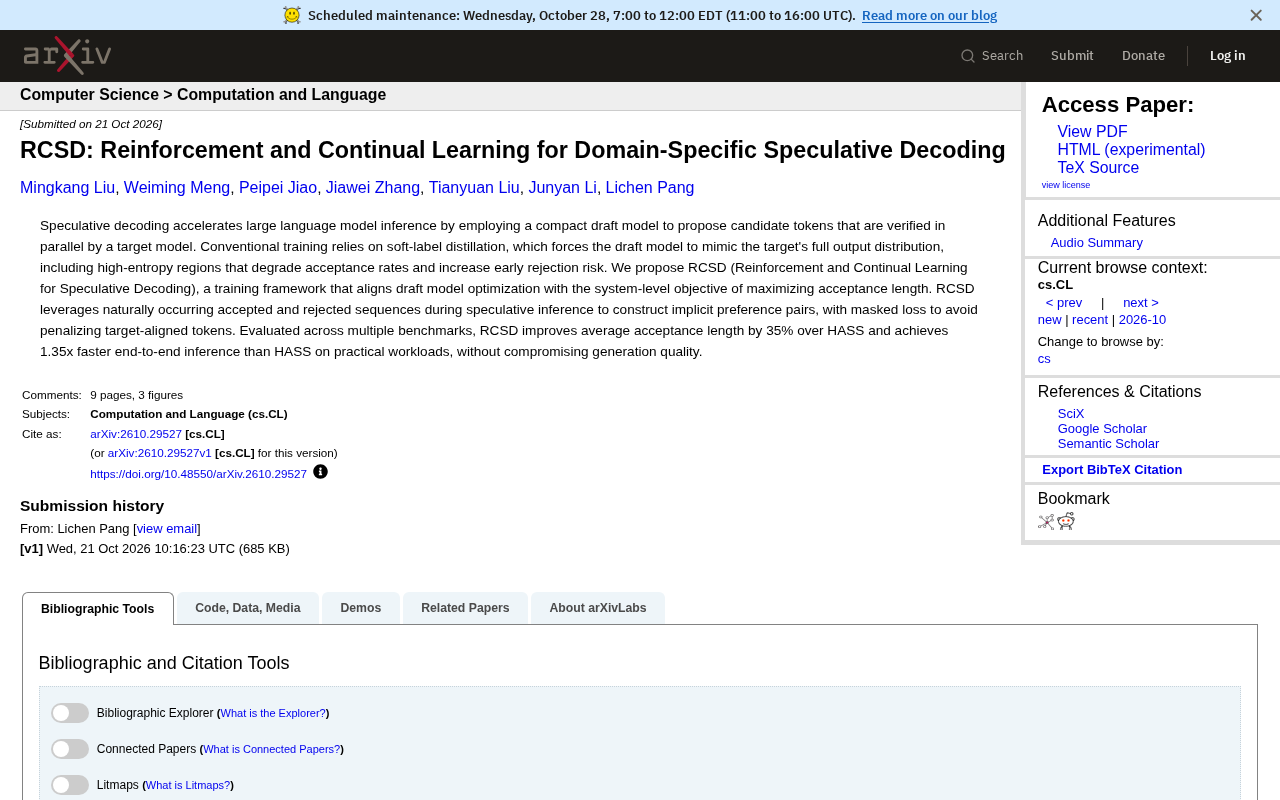Enable the Bibliographic Explorer toggle
The width and height of the screenshot is (1280, 800).
tap(70, 713)
